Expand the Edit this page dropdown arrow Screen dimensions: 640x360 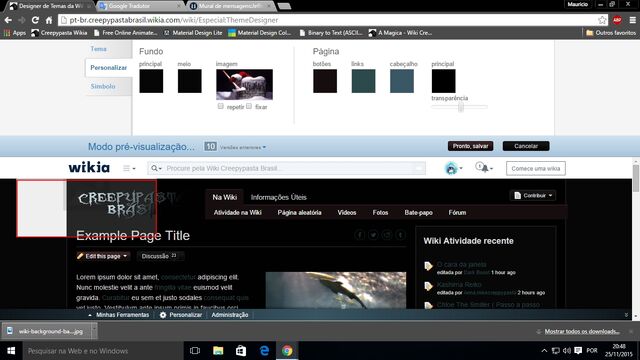(x=125, y=256)
